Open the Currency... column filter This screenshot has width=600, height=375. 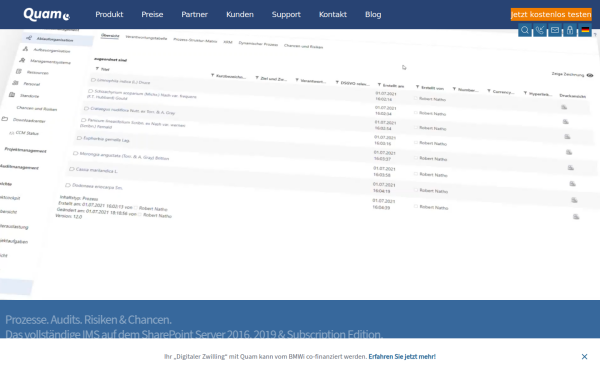489,91
